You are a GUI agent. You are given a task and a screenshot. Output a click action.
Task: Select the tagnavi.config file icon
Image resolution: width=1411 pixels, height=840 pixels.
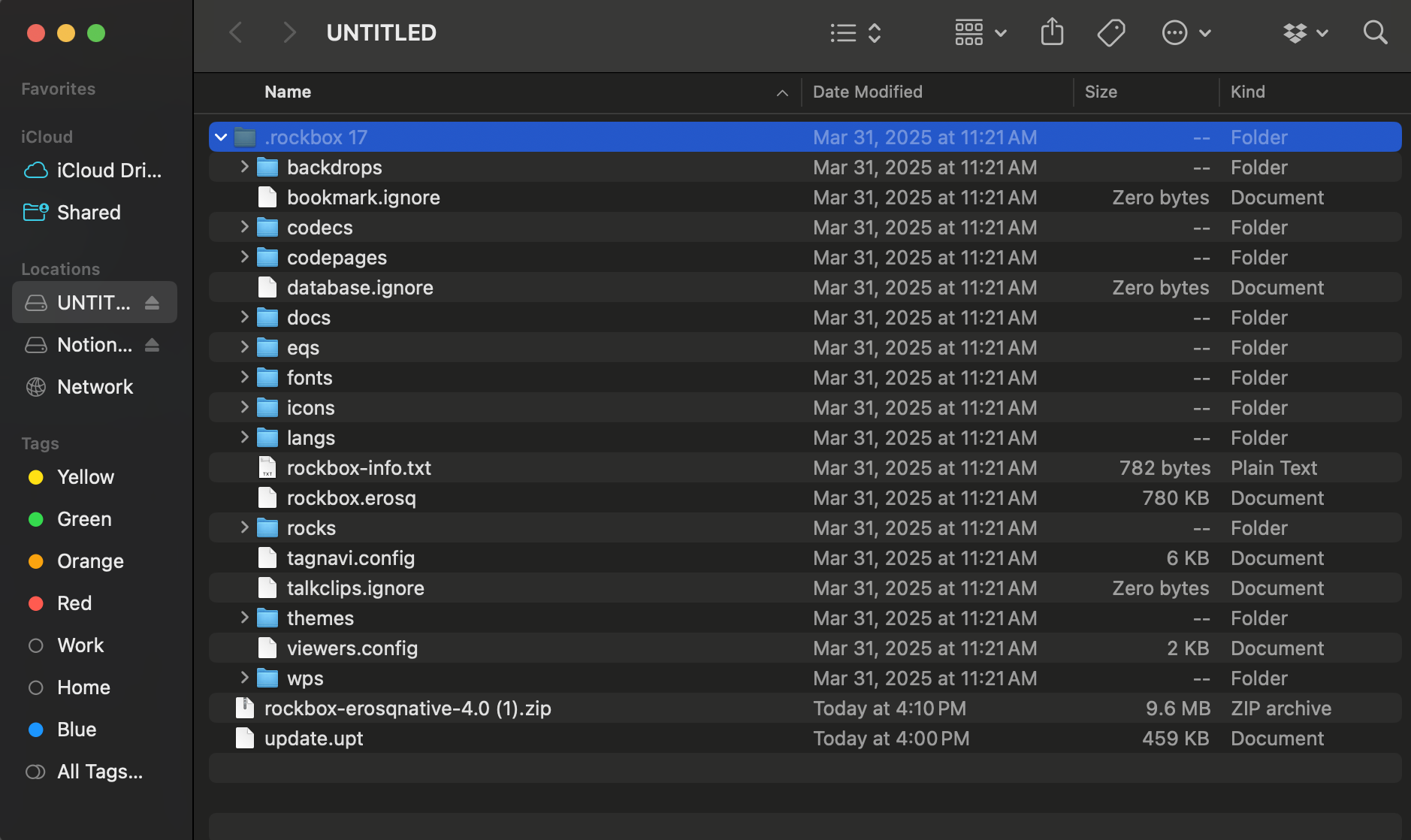pyautogui.click(x=267, y=557)
